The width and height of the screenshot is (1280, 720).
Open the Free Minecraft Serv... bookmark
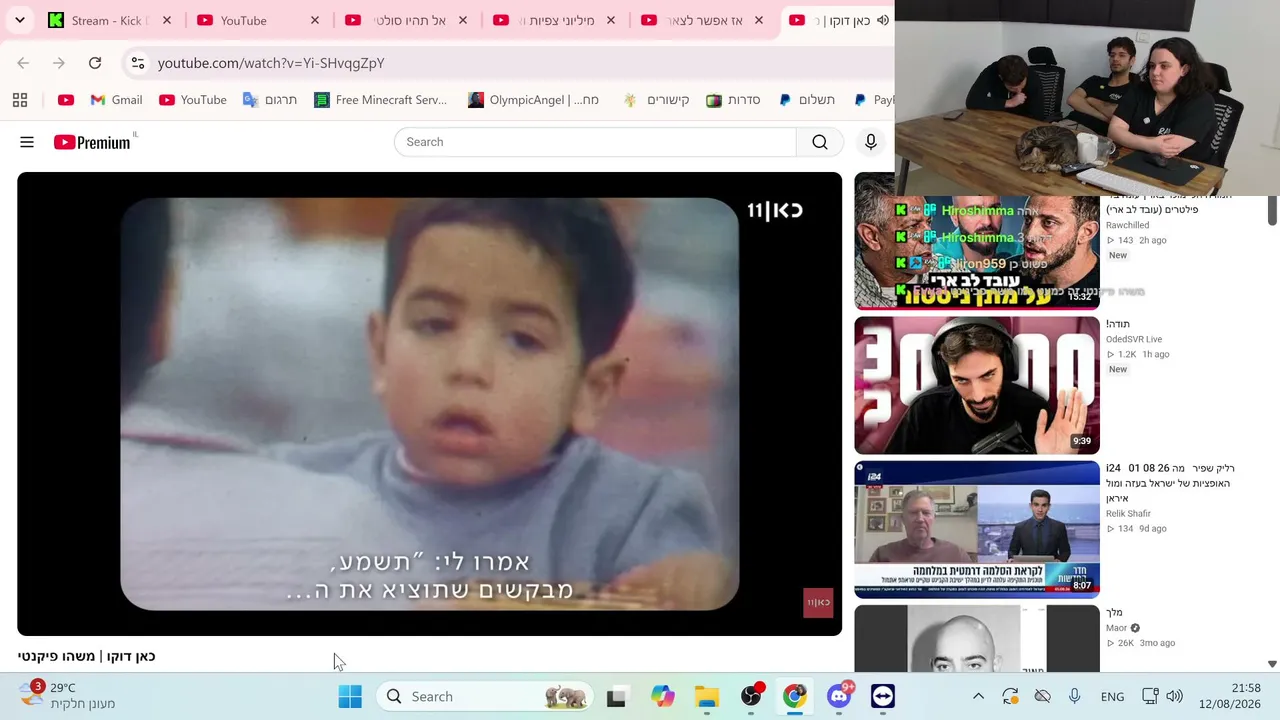[x=380, y=100]
